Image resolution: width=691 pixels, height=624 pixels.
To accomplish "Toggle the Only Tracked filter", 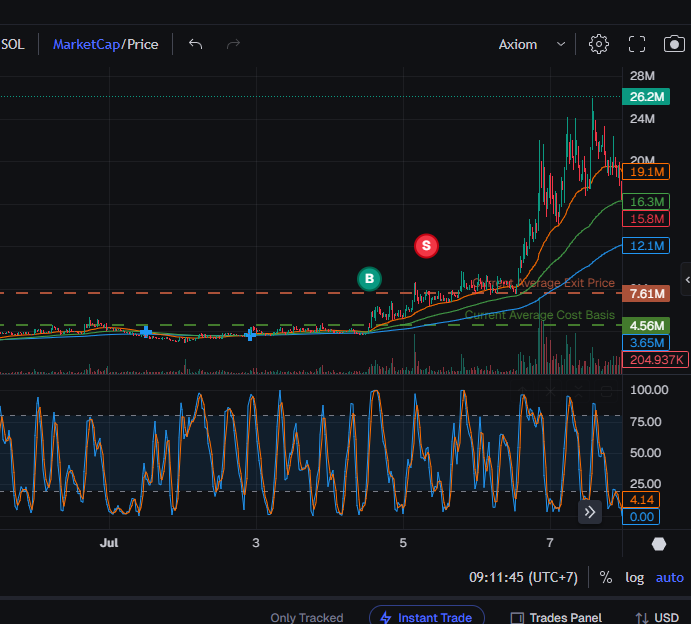I will pos(307,618).
